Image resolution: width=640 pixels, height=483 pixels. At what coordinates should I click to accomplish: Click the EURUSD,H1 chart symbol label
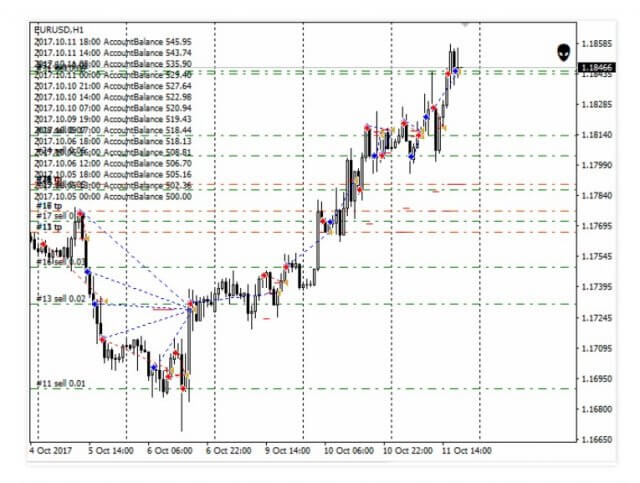[59, 30]
